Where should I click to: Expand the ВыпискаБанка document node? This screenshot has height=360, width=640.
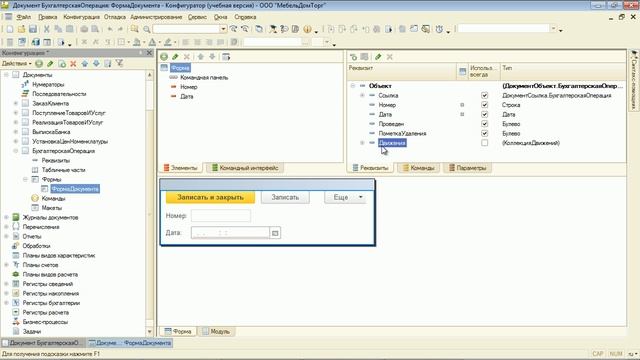(x=16, y=132)
